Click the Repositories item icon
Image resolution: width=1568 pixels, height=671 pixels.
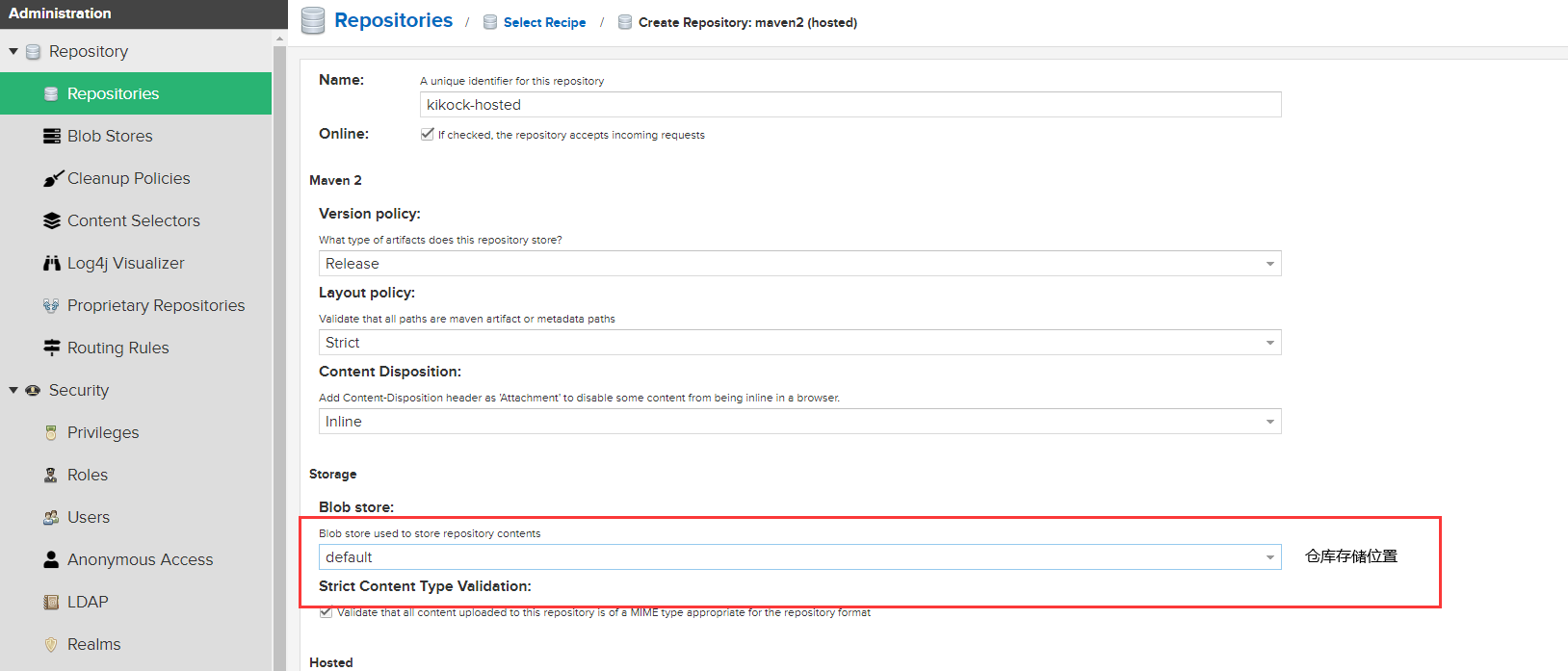pyautogui.click(x=51, y=93)
